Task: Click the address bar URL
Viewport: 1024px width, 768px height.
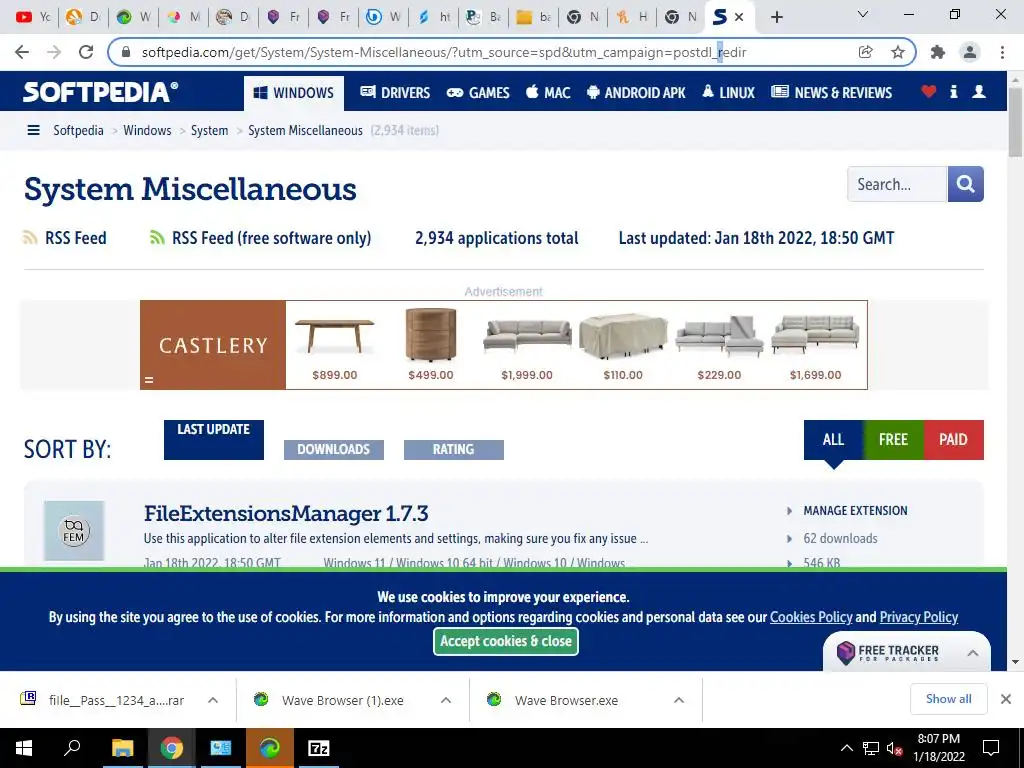Action: (444, 52)
